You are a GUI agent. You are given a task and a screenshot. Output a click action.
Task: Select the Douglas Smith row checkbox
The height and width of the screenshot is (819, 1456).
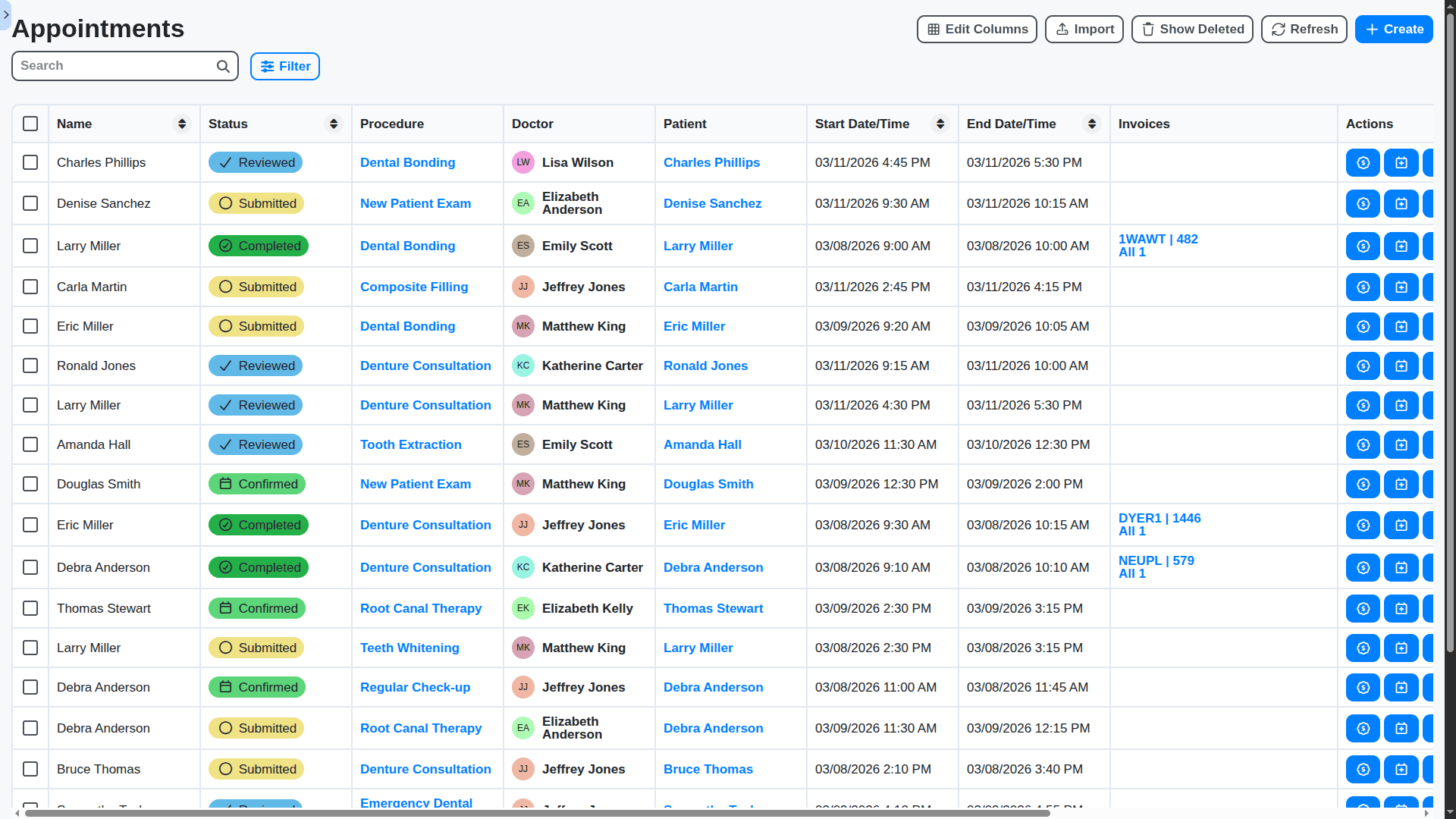click(30, 485)
